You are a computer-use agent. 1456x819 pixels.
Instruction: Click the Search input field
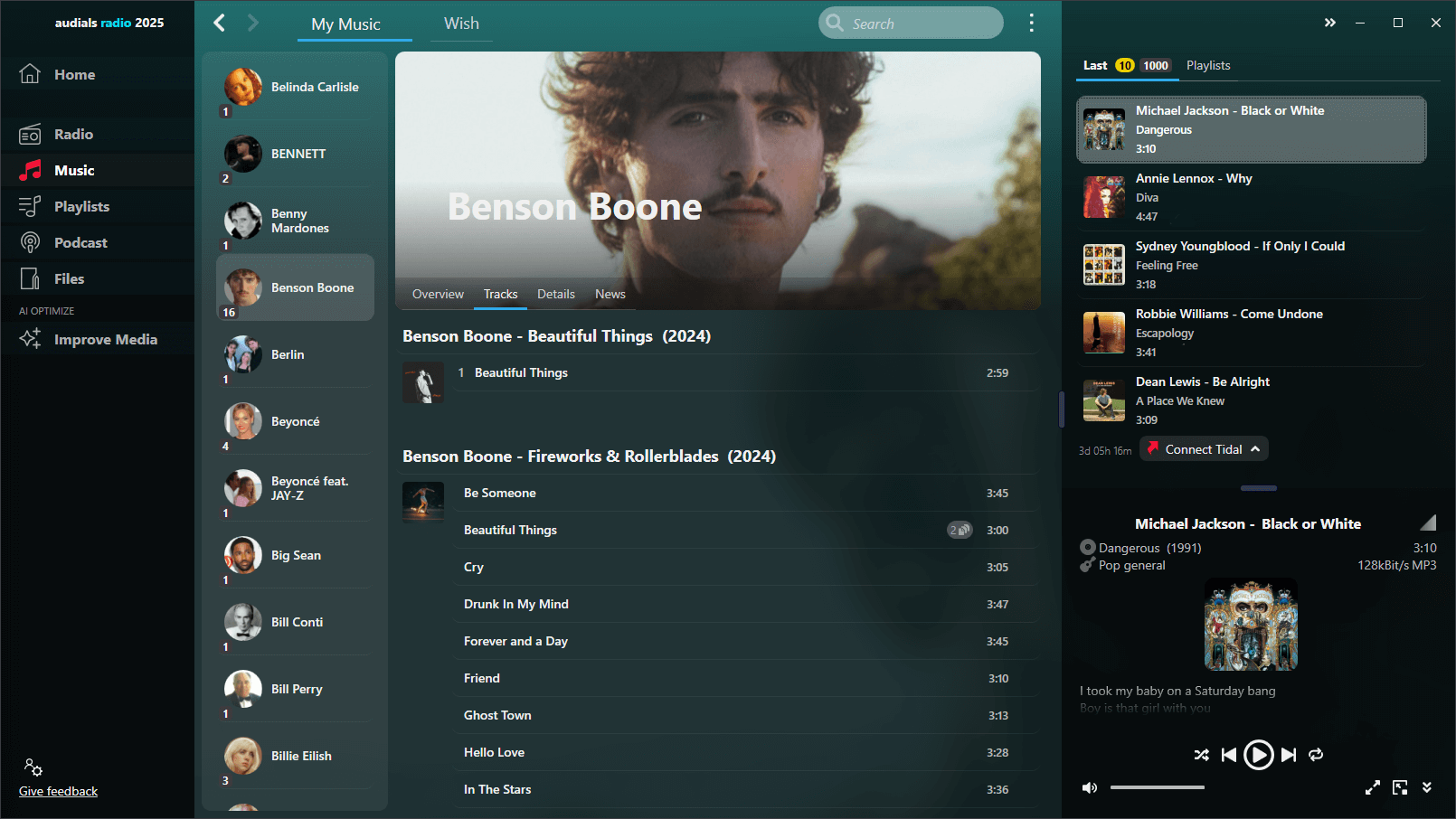(911, 24)
